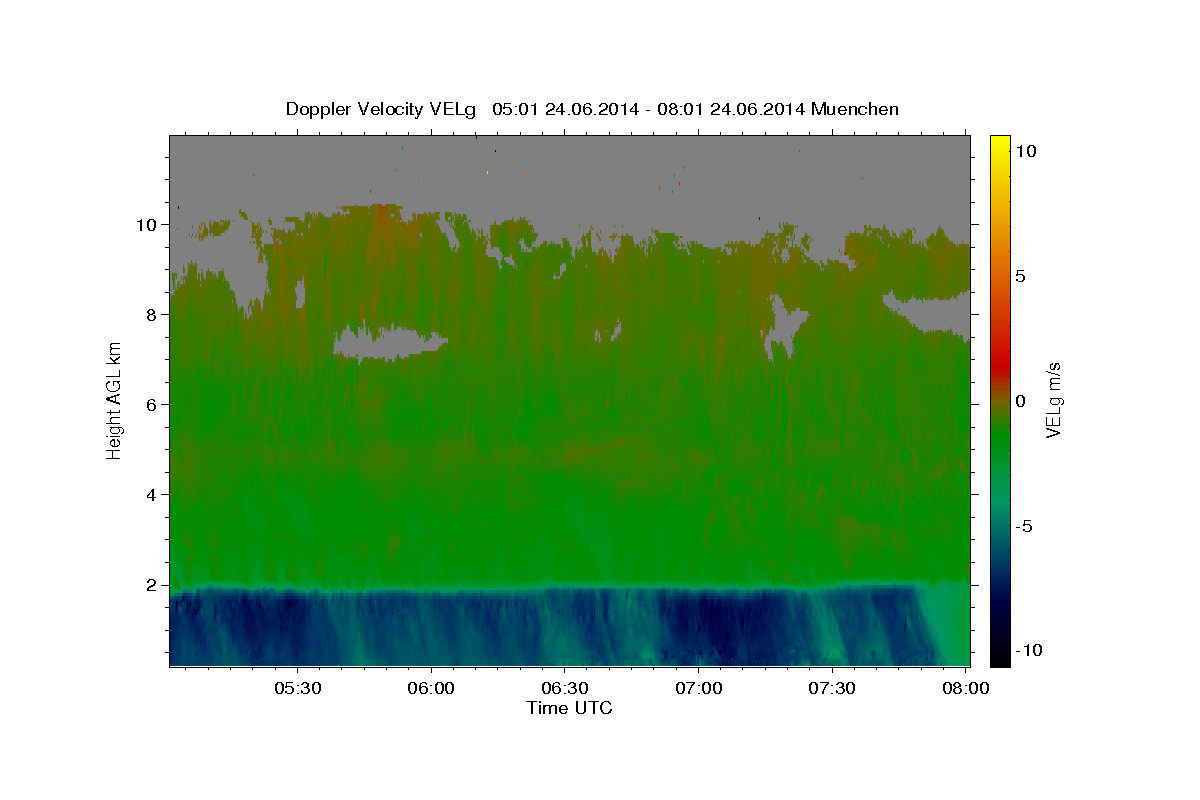The image size is (1200, 800).
Task: Click the 'Time UTC' axis label
Action: click(x=569, y=708)
